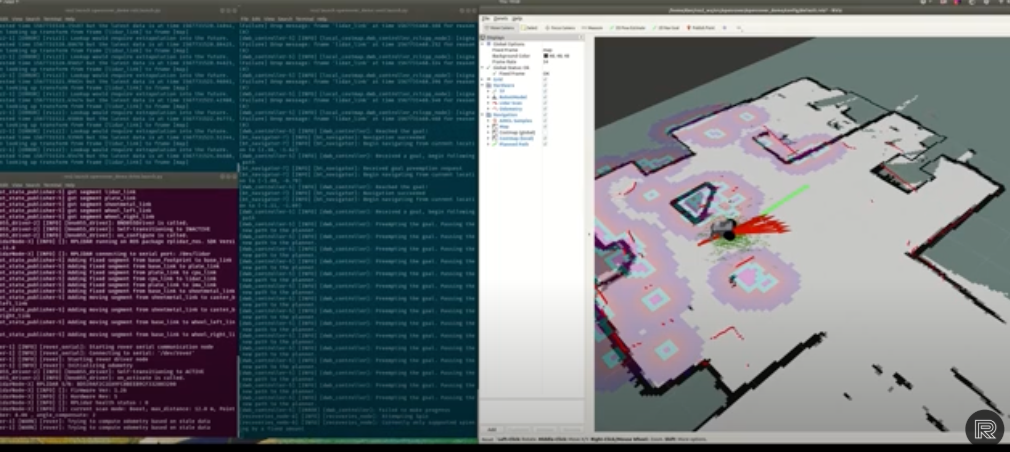
Task: Collapse the Global Status tree node
Action: point(482,68)
